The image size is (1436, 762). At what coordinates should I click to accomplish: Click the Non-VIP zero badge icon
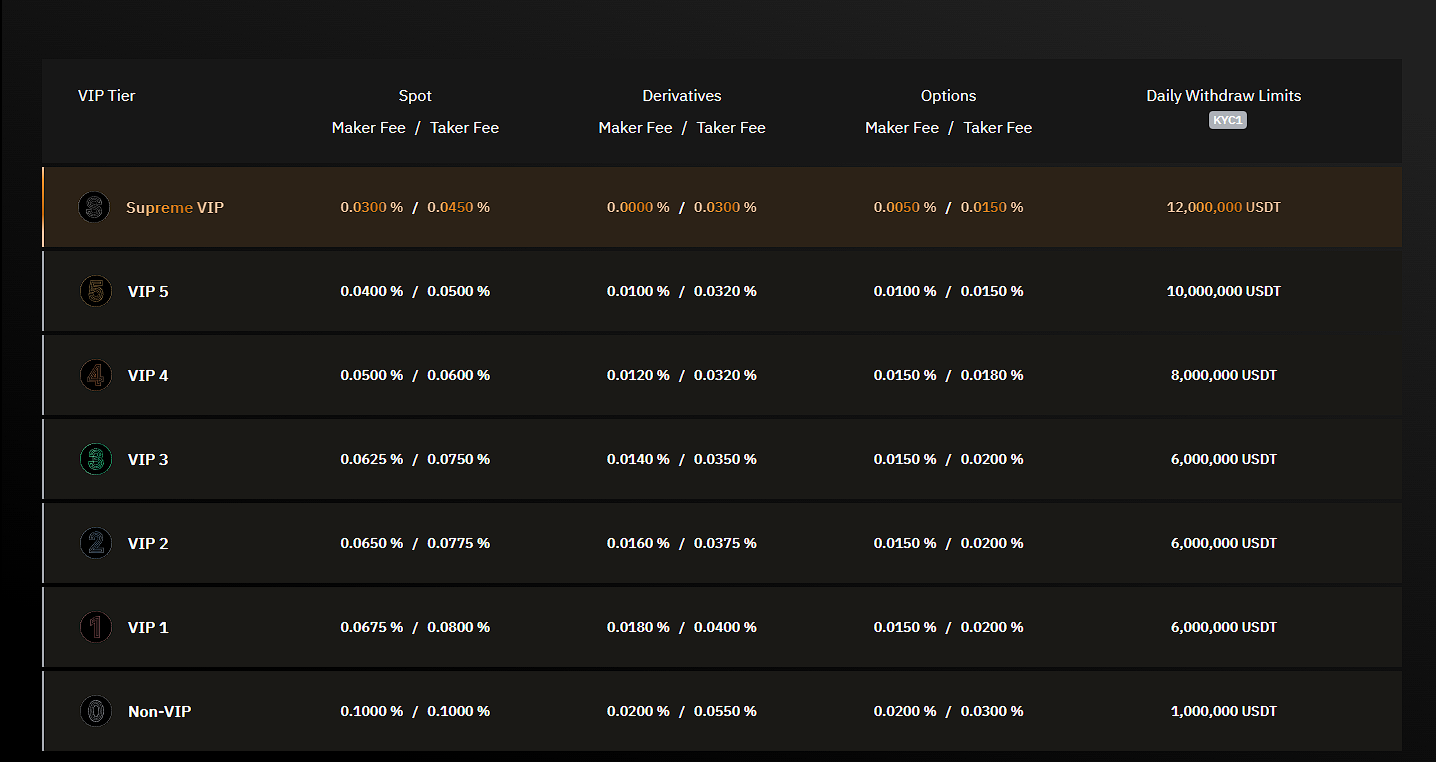(95, 712)
